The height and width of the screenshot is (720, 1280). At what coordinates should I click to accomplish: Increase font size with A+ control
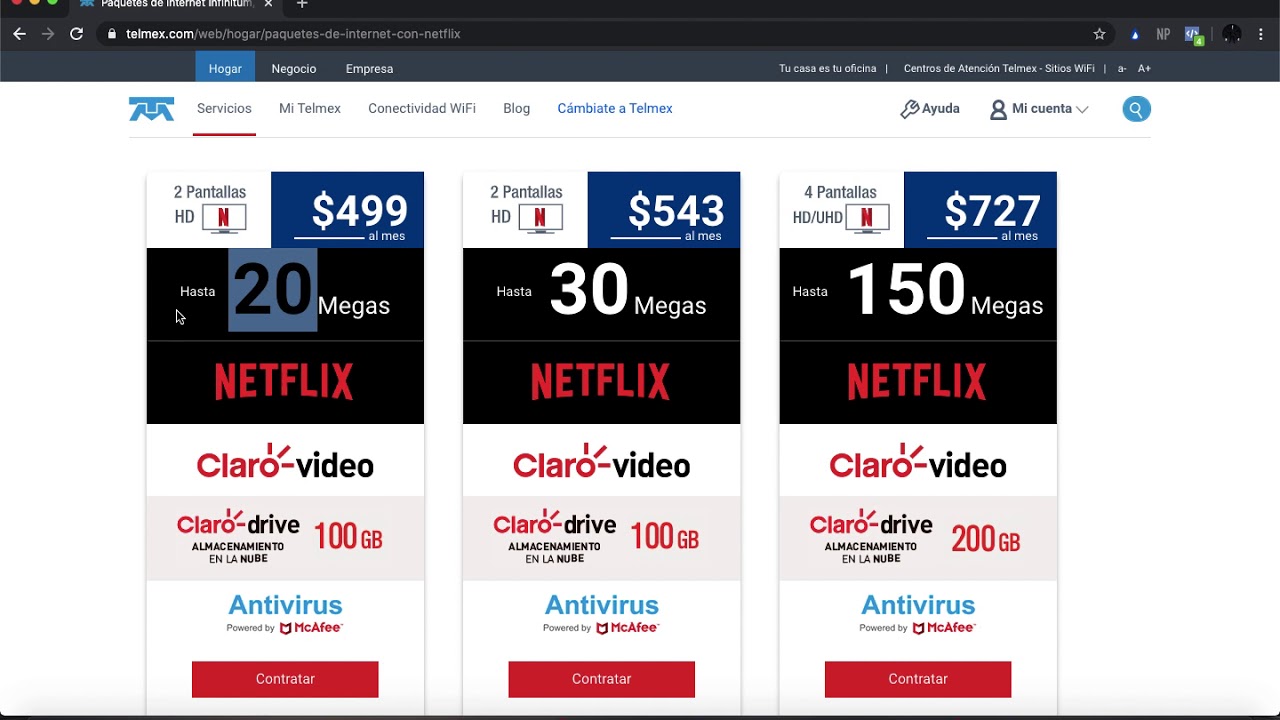(x=1144, y=69)
